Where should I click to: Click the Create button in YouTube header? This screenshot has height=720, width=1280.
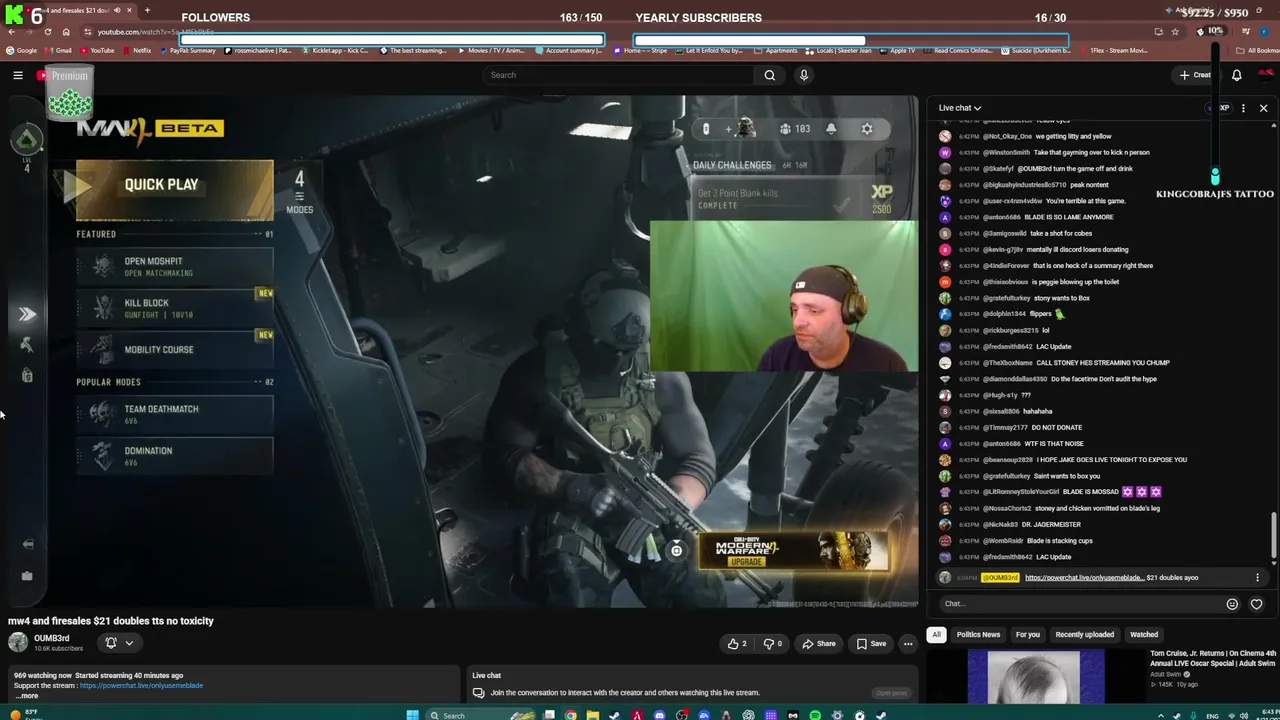click(x=1195, y=75)
